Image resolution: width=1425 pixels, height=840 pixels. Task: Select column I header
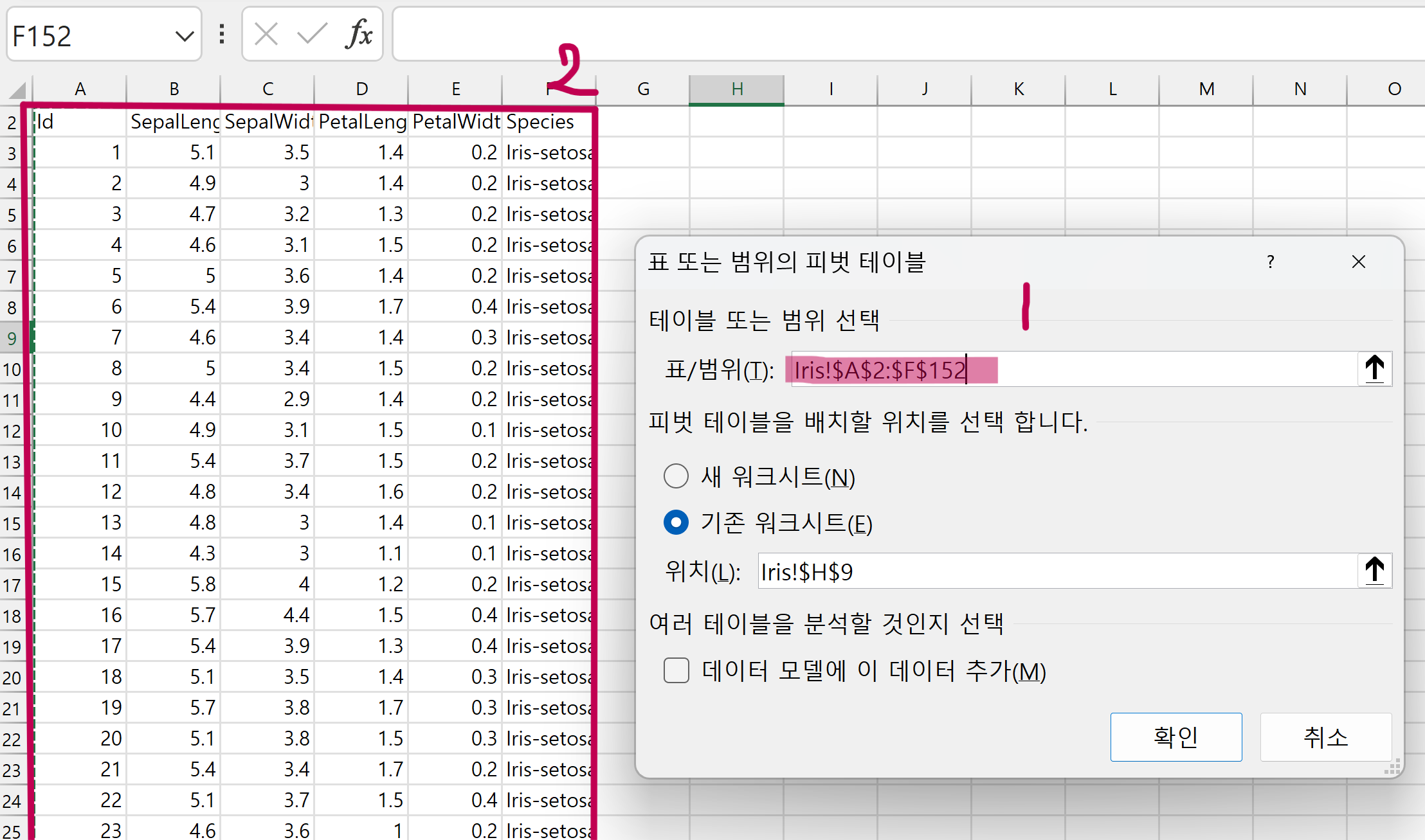[831, 89]
